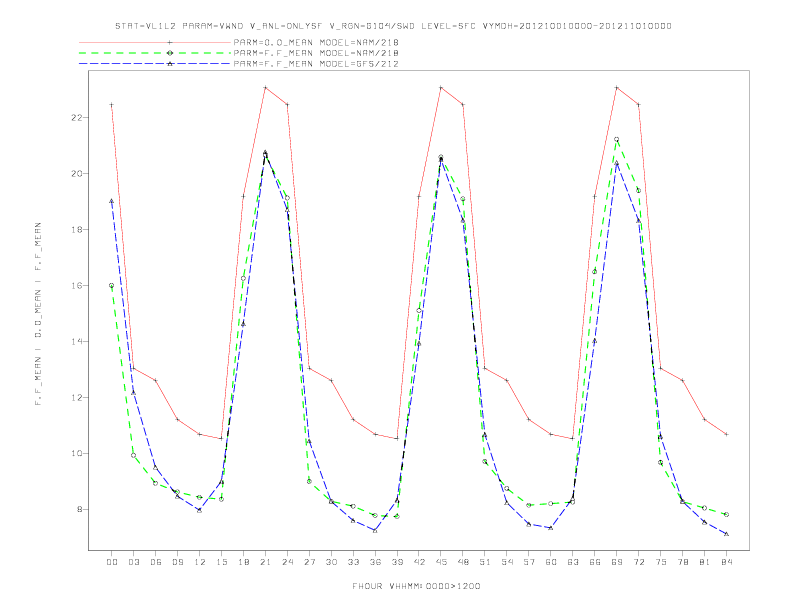
Task: Click x-axis forecast hour label 84
Action: (x=727, y=562)
